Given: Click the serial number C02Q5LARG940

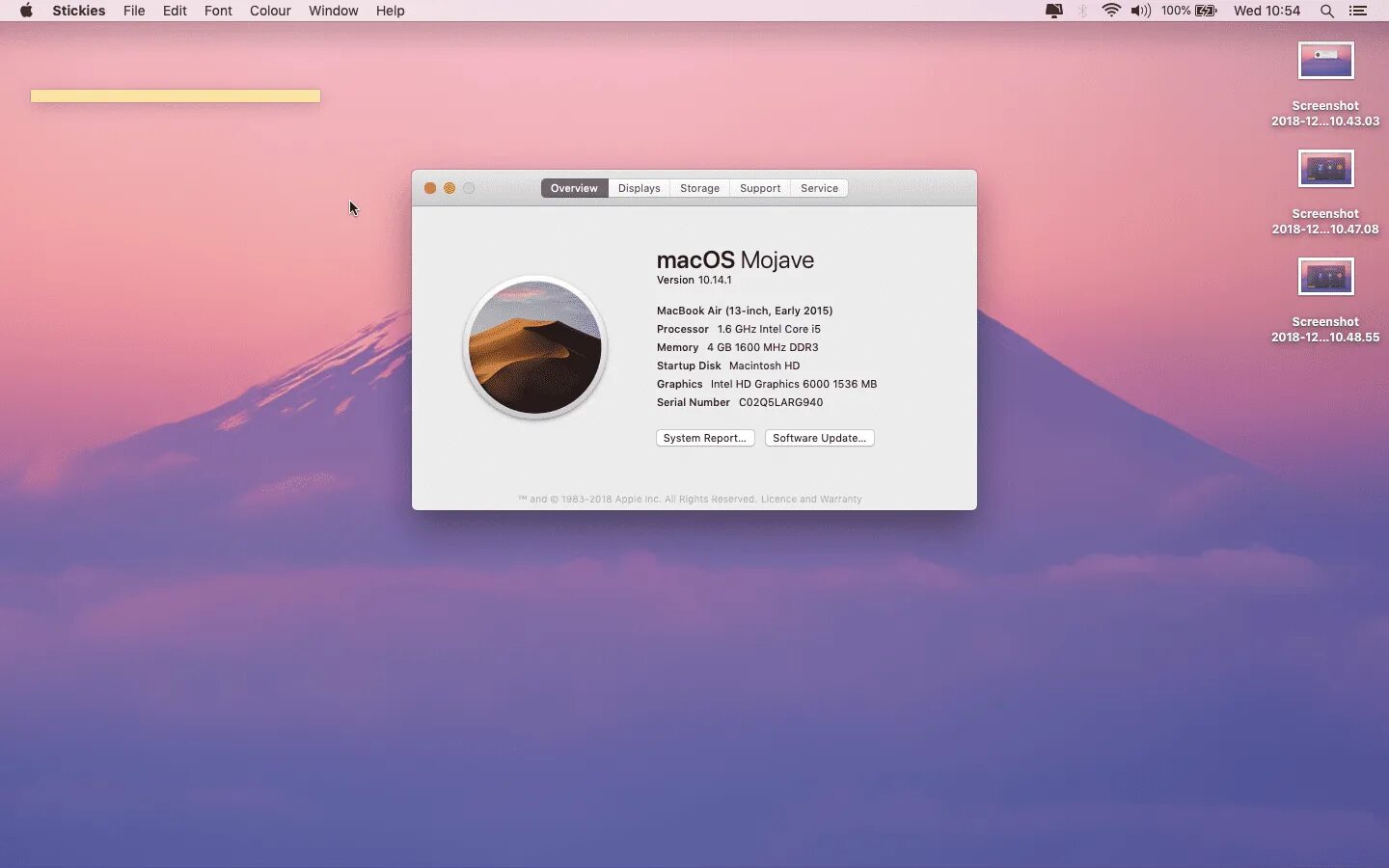Looking at the screenshot, I should 780,402.
